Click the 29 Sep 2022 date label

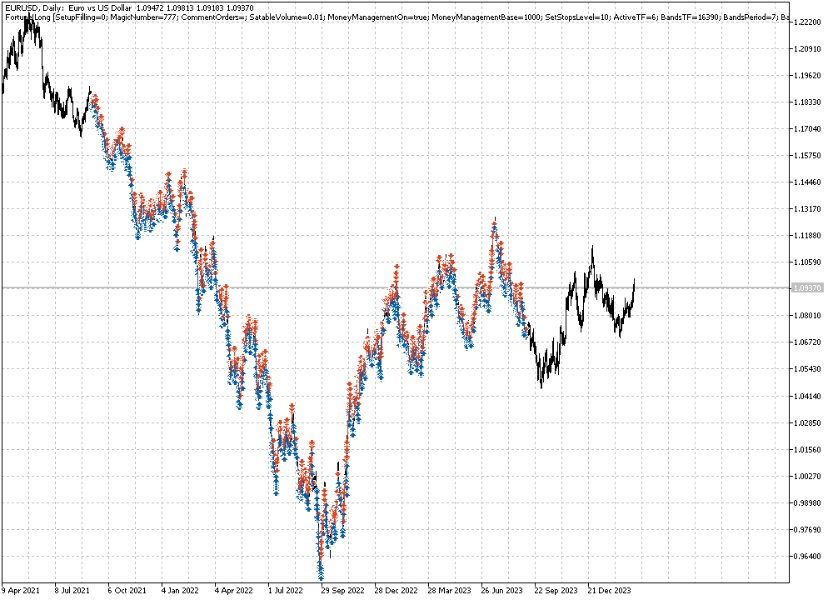pos(343,590)
